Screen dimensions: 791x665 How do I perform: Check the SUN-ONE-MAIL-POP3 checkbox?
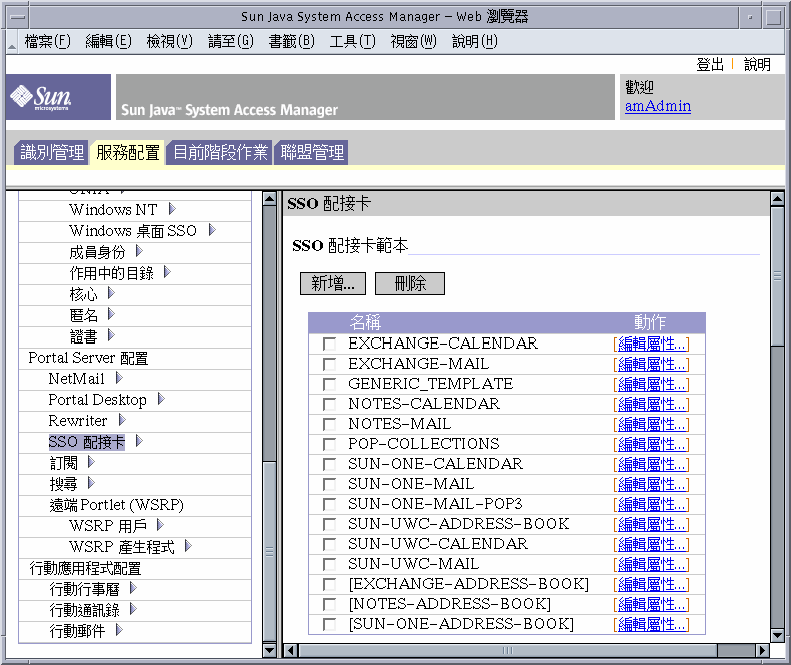point(329,504)
